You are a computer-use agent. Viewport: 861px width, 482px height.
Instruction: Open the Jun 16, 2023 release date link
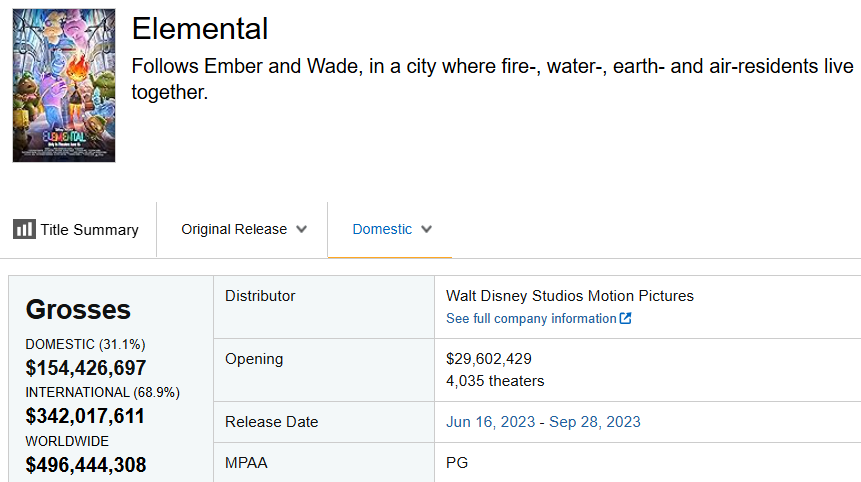tap(490, 422)
